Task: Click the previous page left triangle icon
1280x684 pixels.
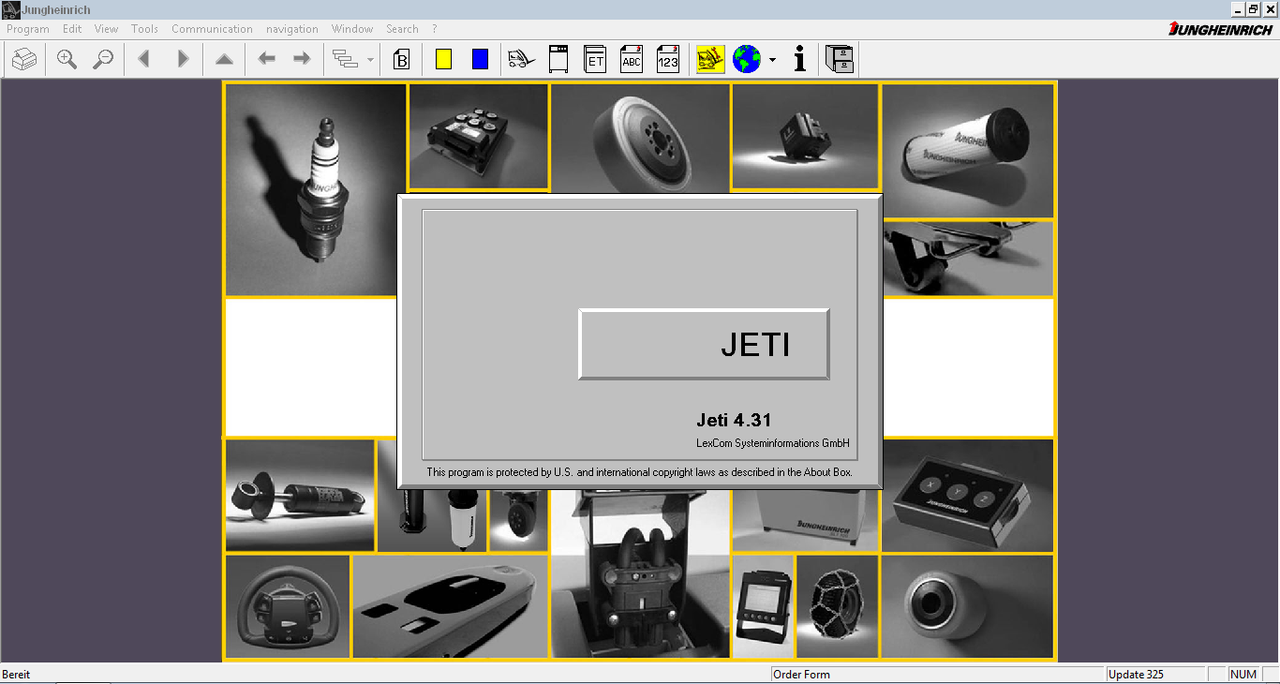Action: click(144, 60)
